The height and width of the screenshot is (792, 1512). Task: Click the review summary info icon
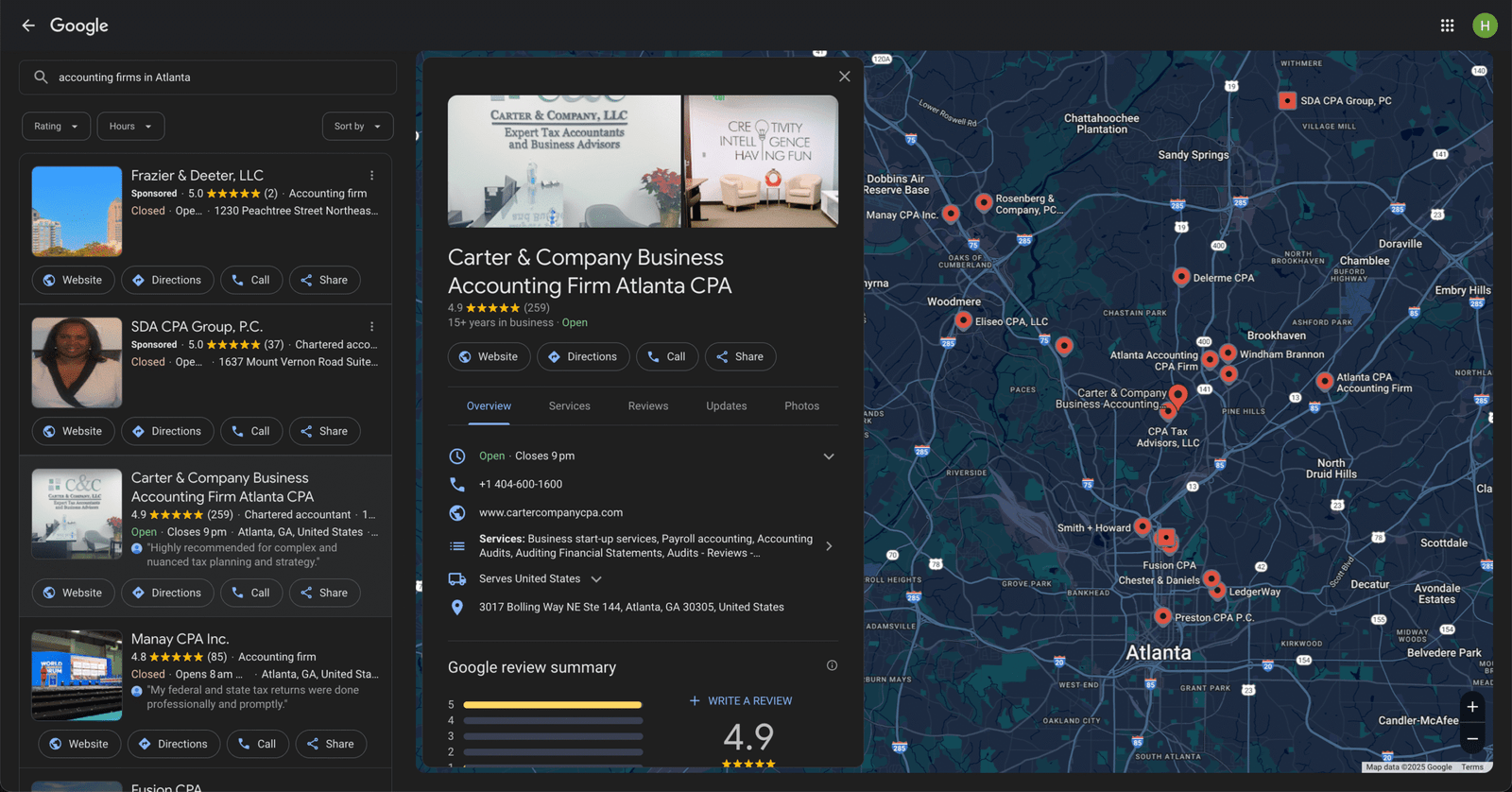[x=833, y=665]
